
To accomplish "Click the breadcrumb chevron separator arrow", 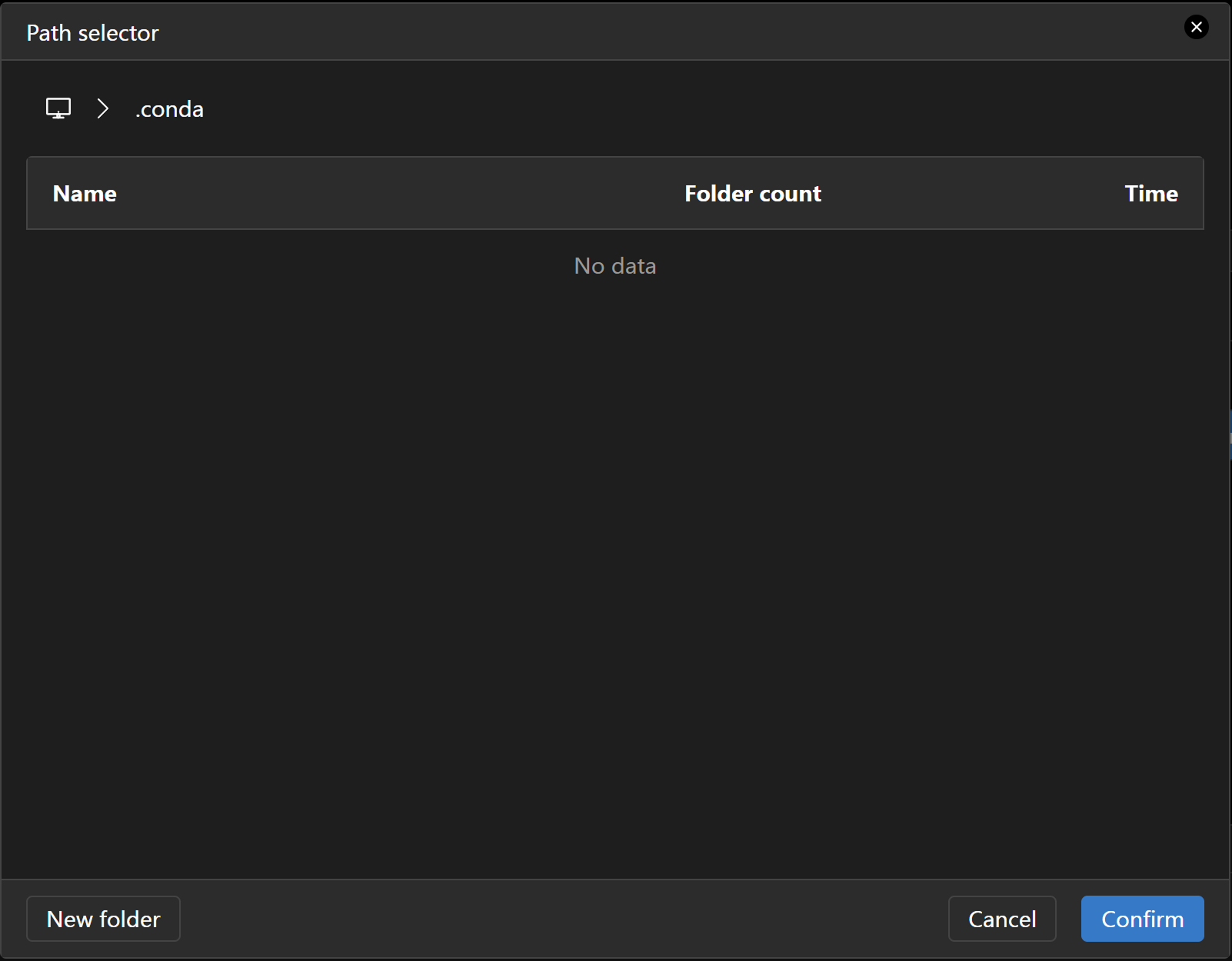I will point(103,108).
